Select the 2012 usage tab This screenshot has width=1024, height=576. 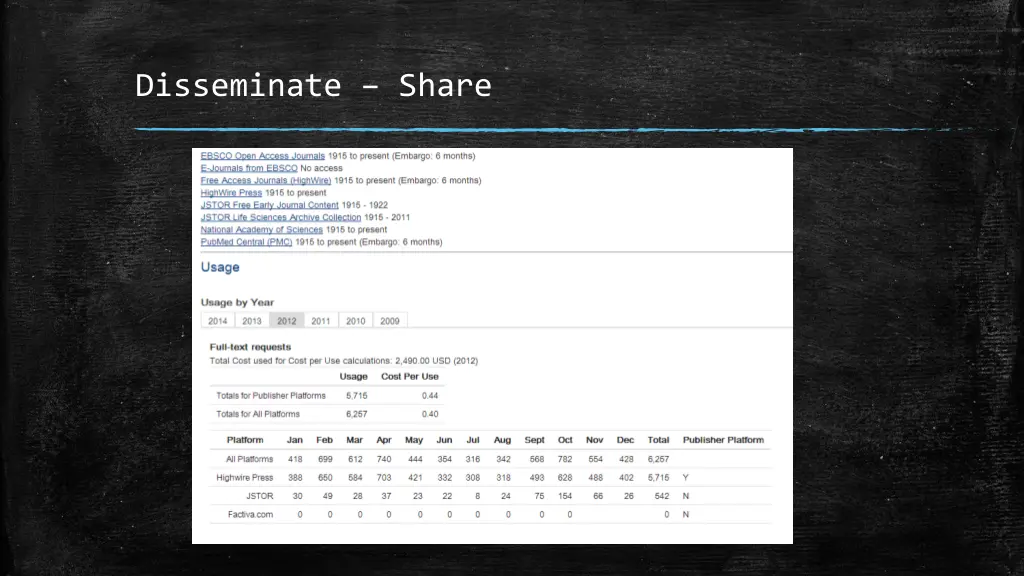[287, 321]
